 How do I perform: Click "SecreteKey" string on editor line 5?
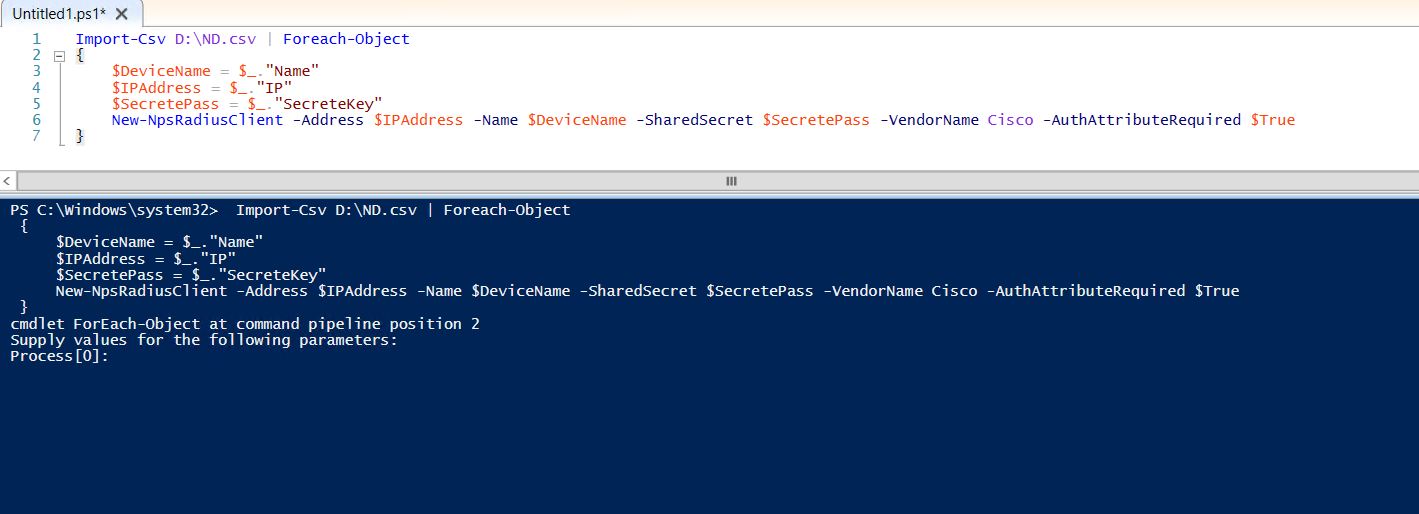(x=328, y=104)
